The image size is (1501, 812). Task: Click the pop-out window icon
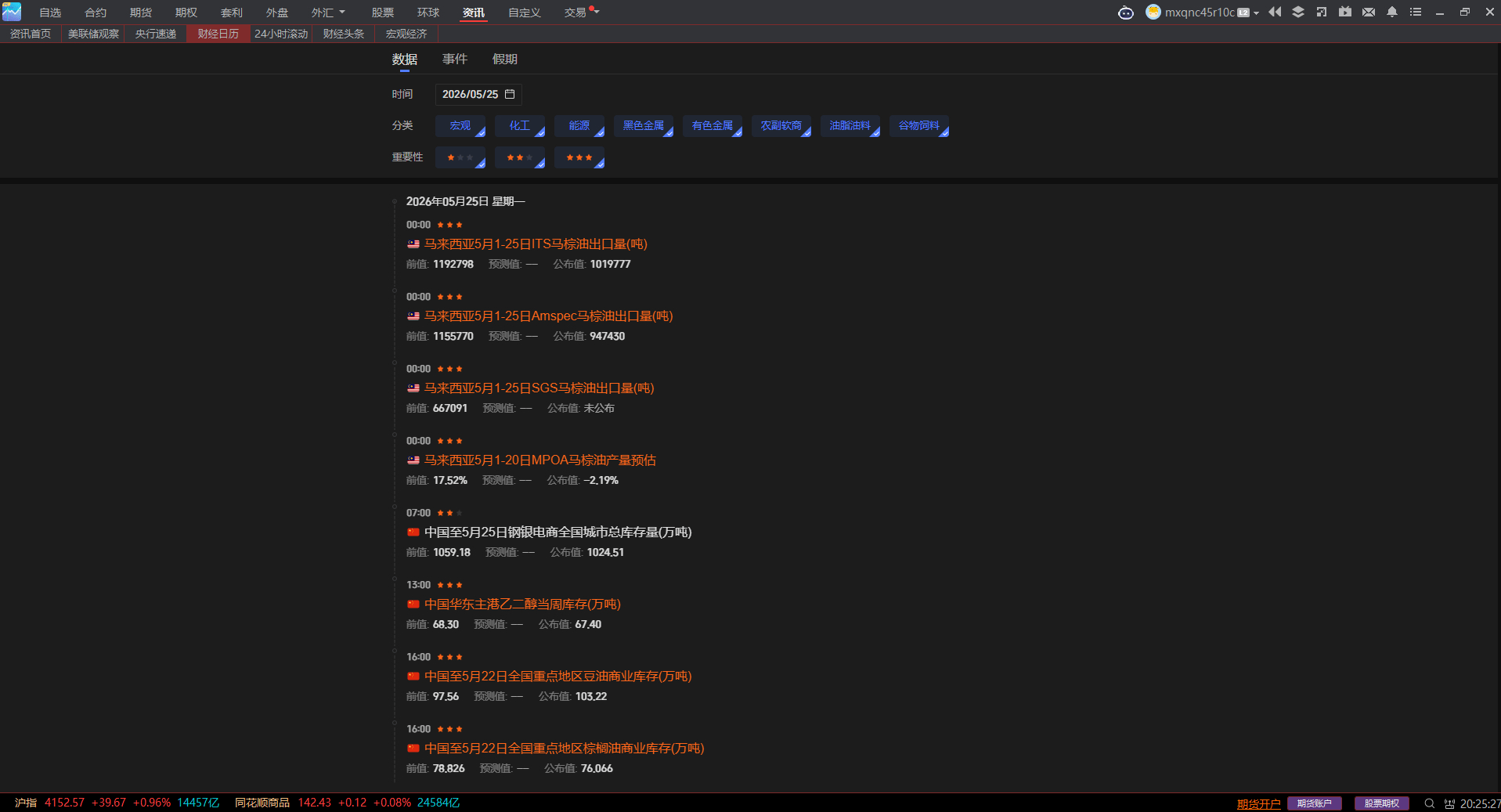click(1322, 12)
